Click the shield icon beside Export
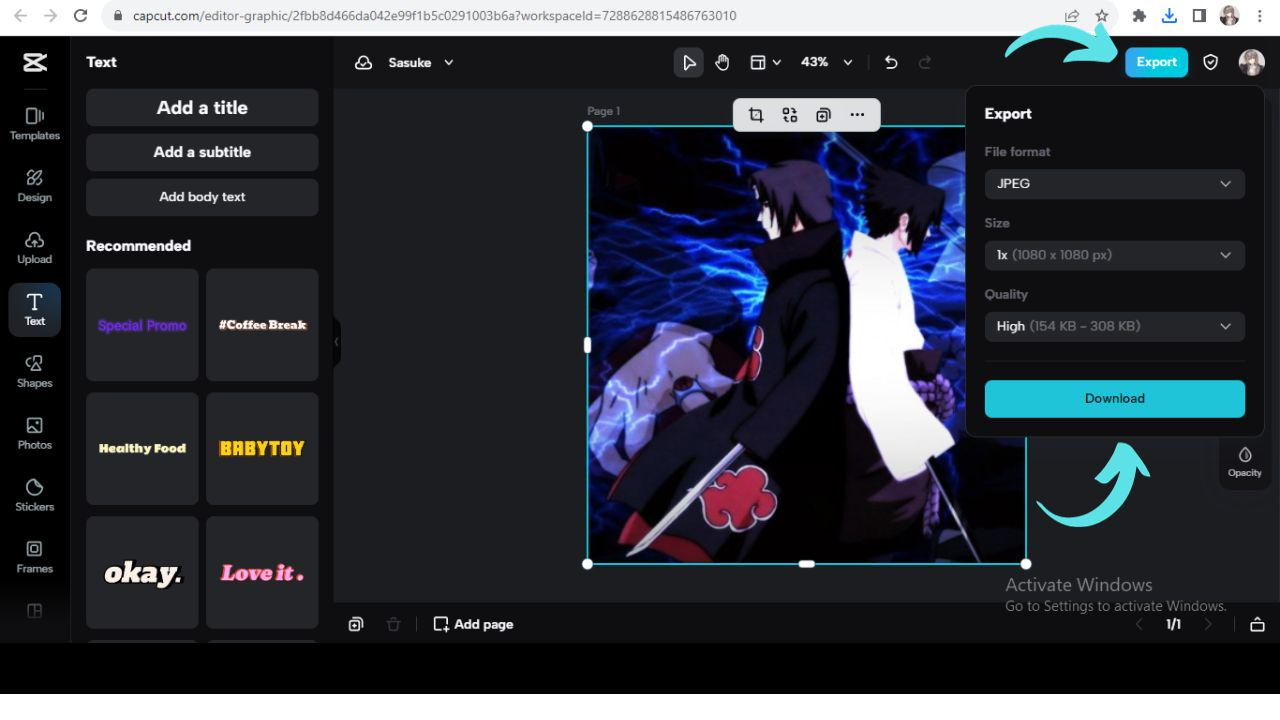 pos(1210,62)
